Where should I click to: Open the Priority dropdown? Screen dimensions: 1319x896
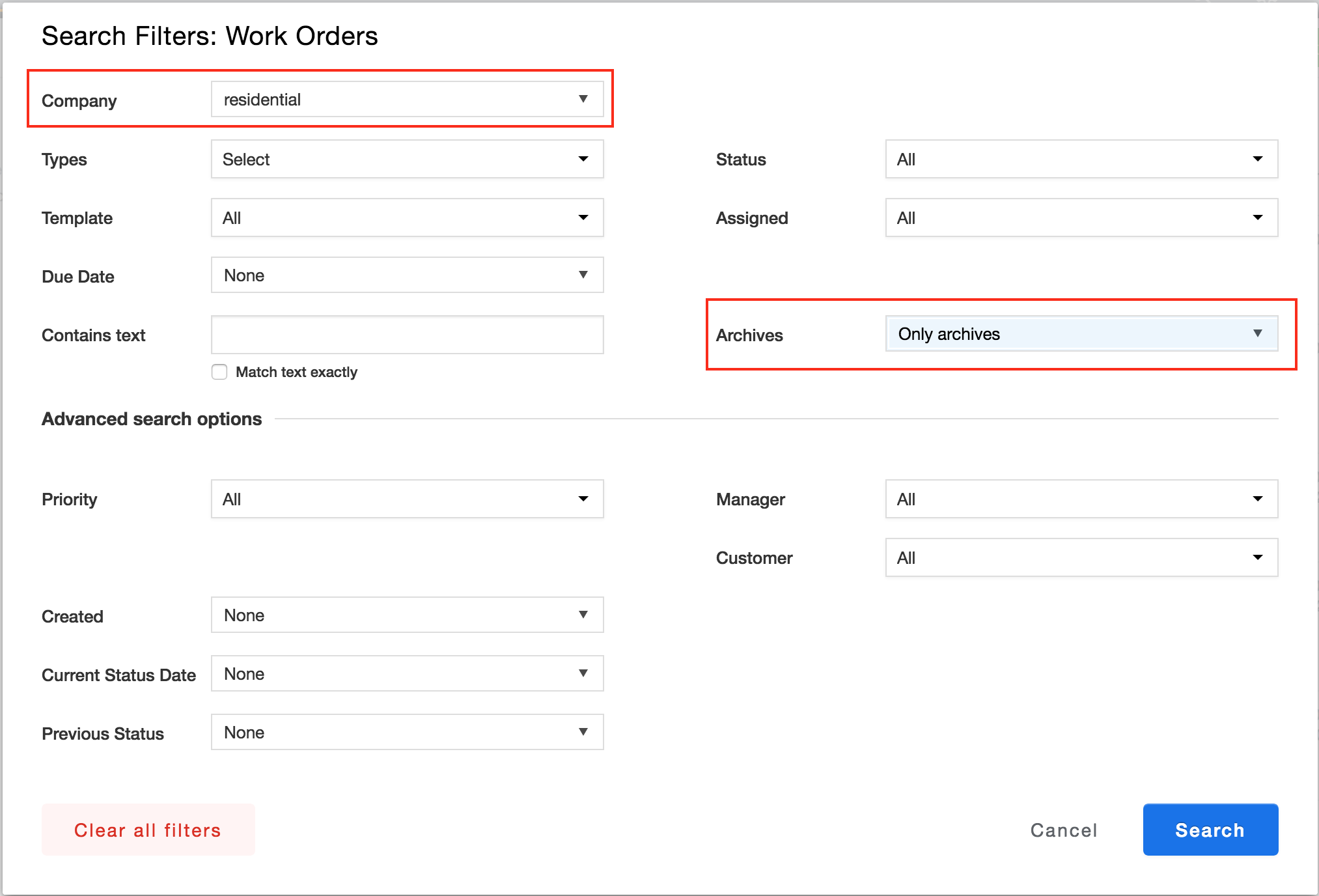click(407, 499)
